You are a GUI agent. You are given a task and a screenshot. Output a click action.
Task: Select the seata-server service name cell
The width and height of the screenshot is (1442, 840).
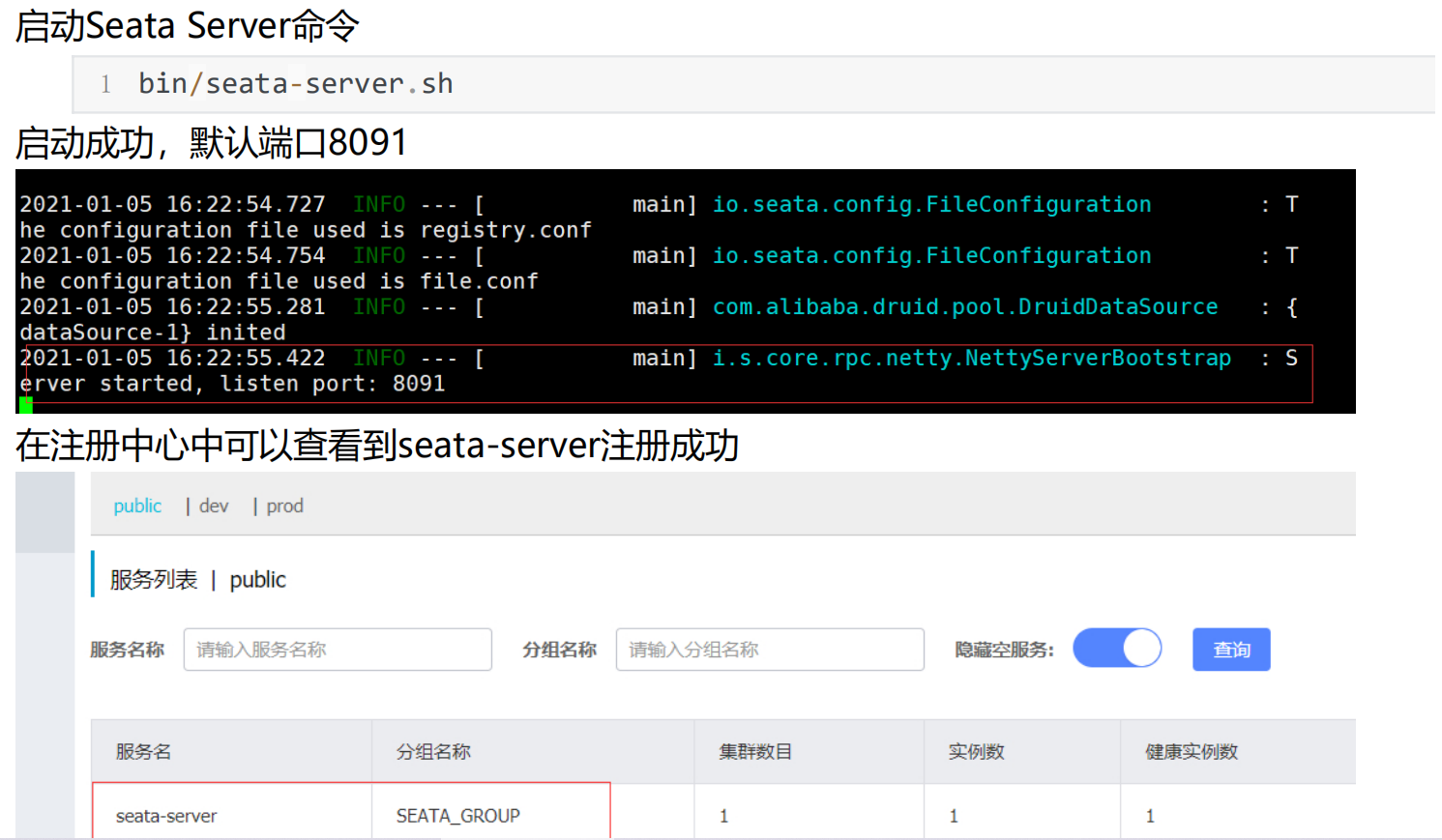(166, 816)
